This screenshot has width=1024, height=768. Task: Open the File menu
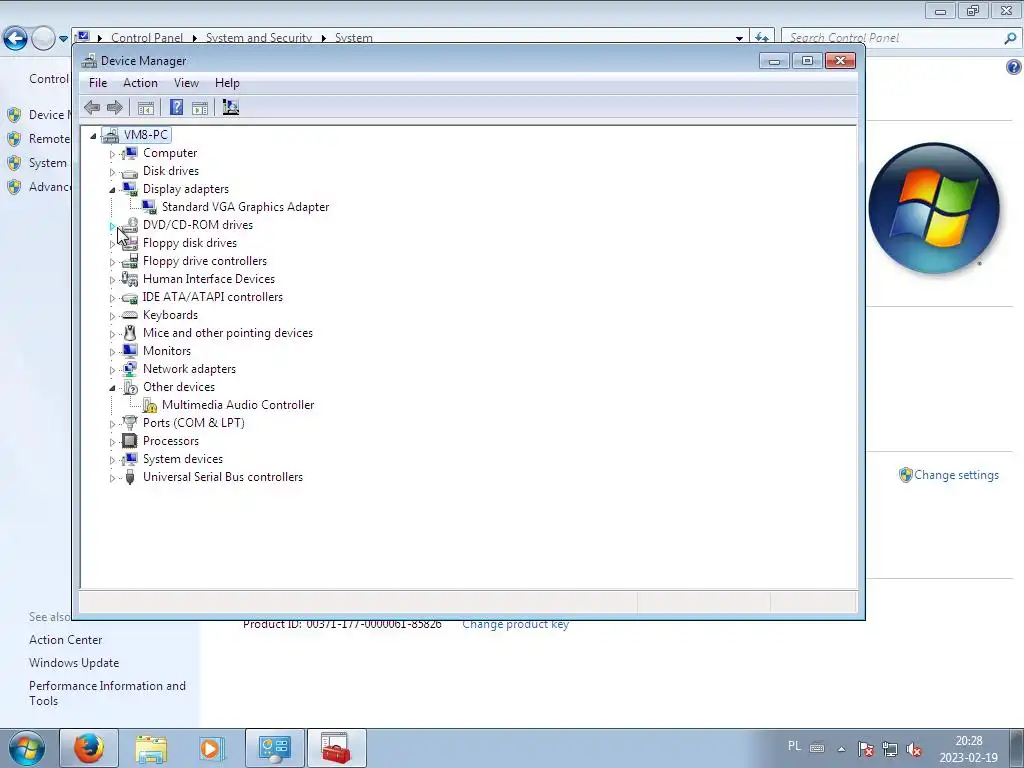click(x=98, y=83)
